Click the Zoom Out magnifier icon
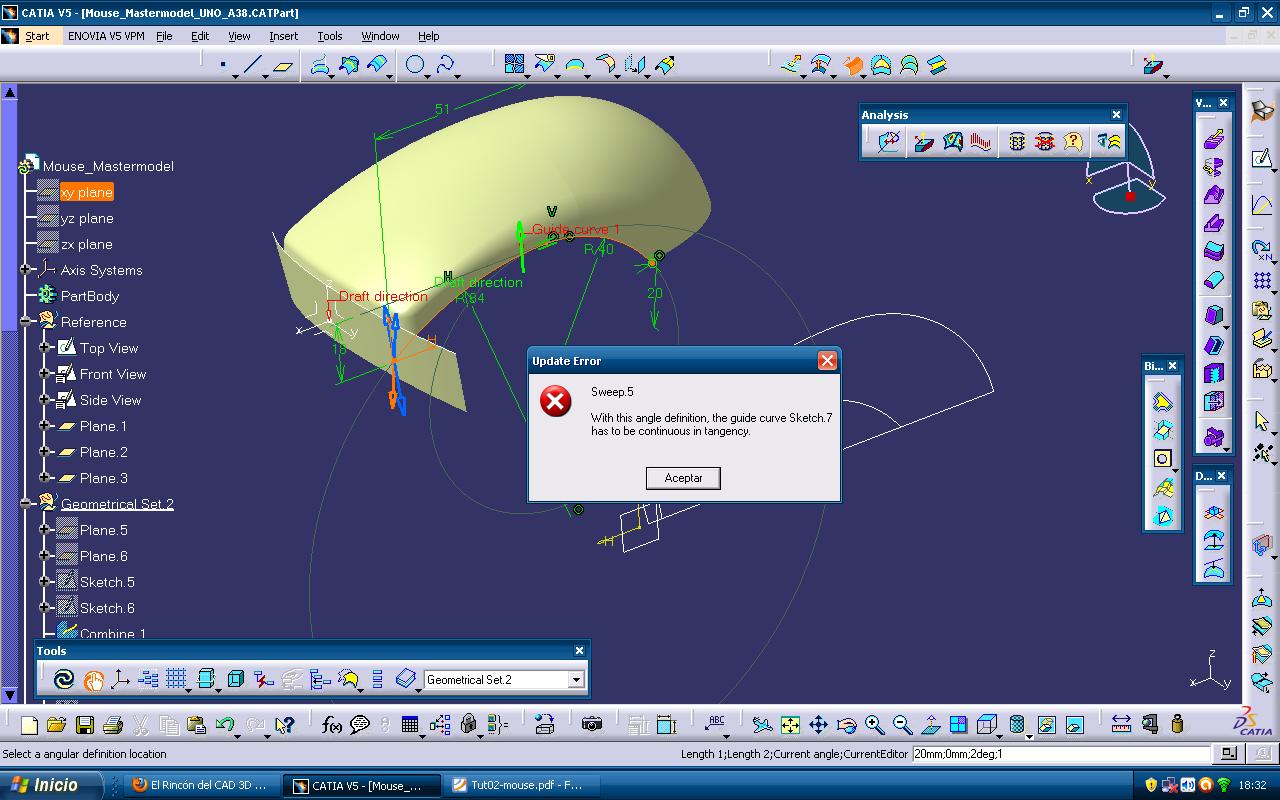Image resolution: width=1280 pixels, height=800 pixels. coord(902,725)
